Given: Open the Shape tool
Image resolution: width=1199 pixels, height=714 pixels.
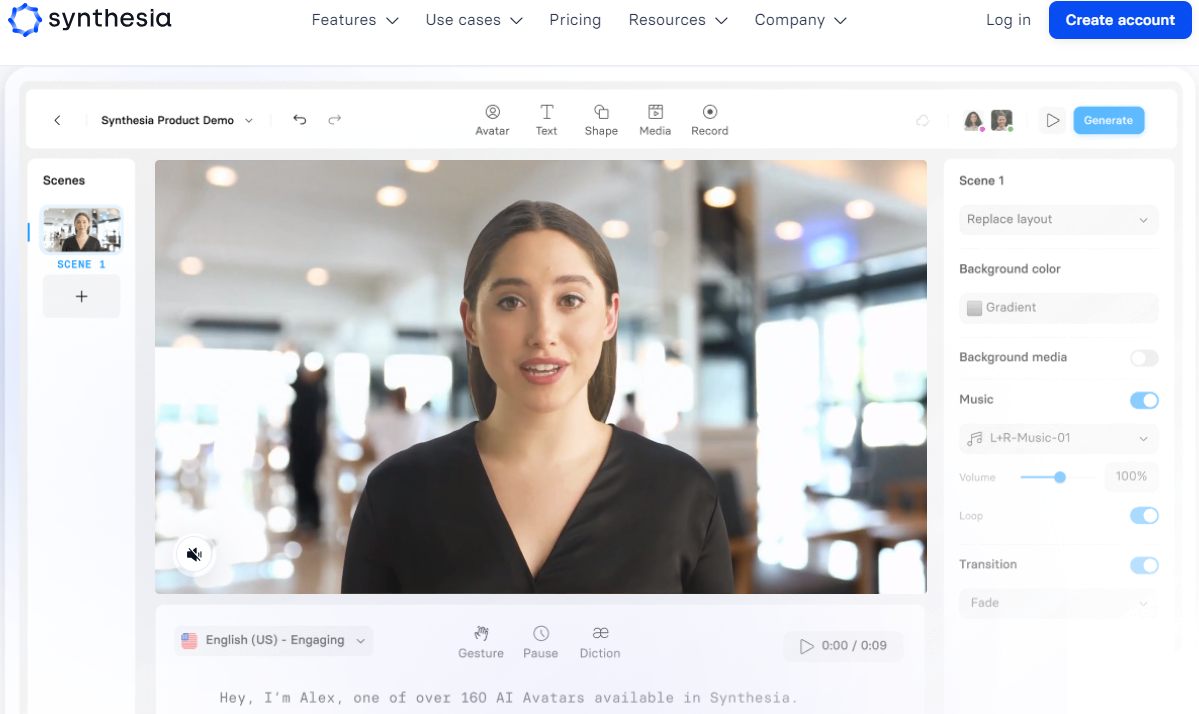Looking at the screenshot, I should (x=601, y=113).
